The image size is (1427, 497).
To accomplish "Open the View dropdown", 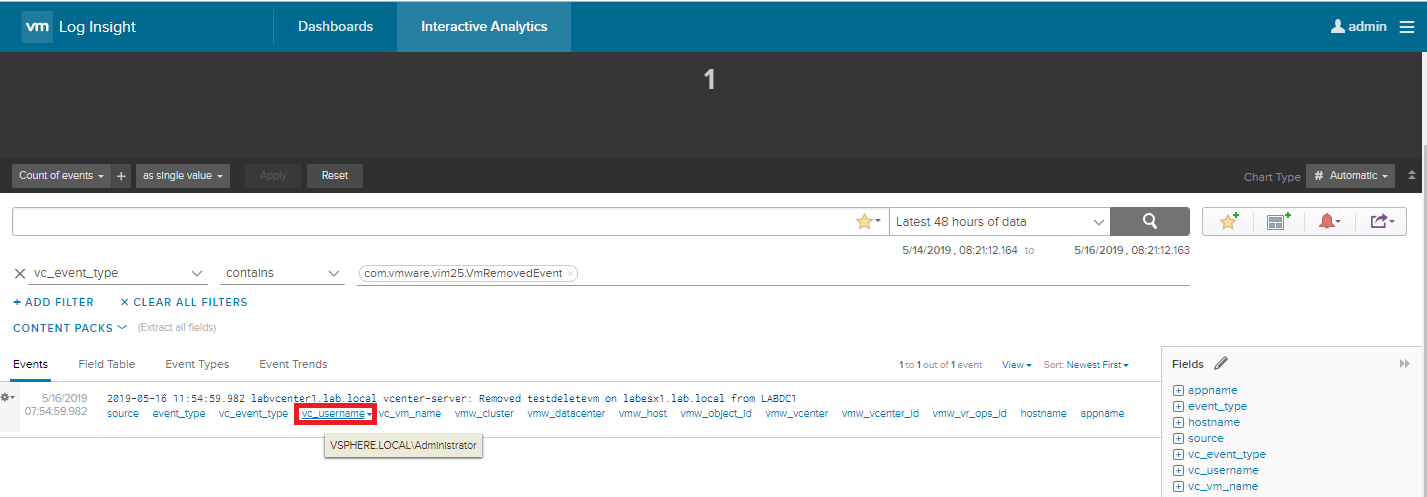I will coord(1016,365).
